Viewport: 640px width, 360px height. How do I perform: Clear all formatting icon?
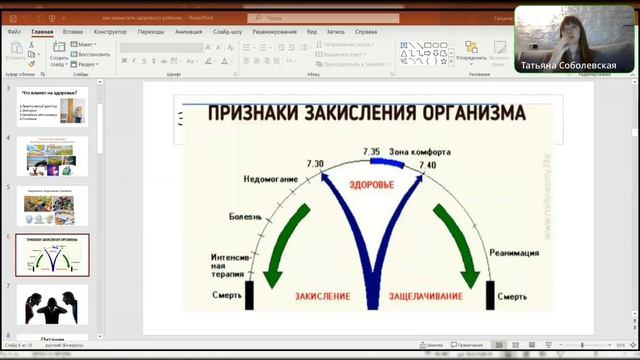click(x=230, y=48)
